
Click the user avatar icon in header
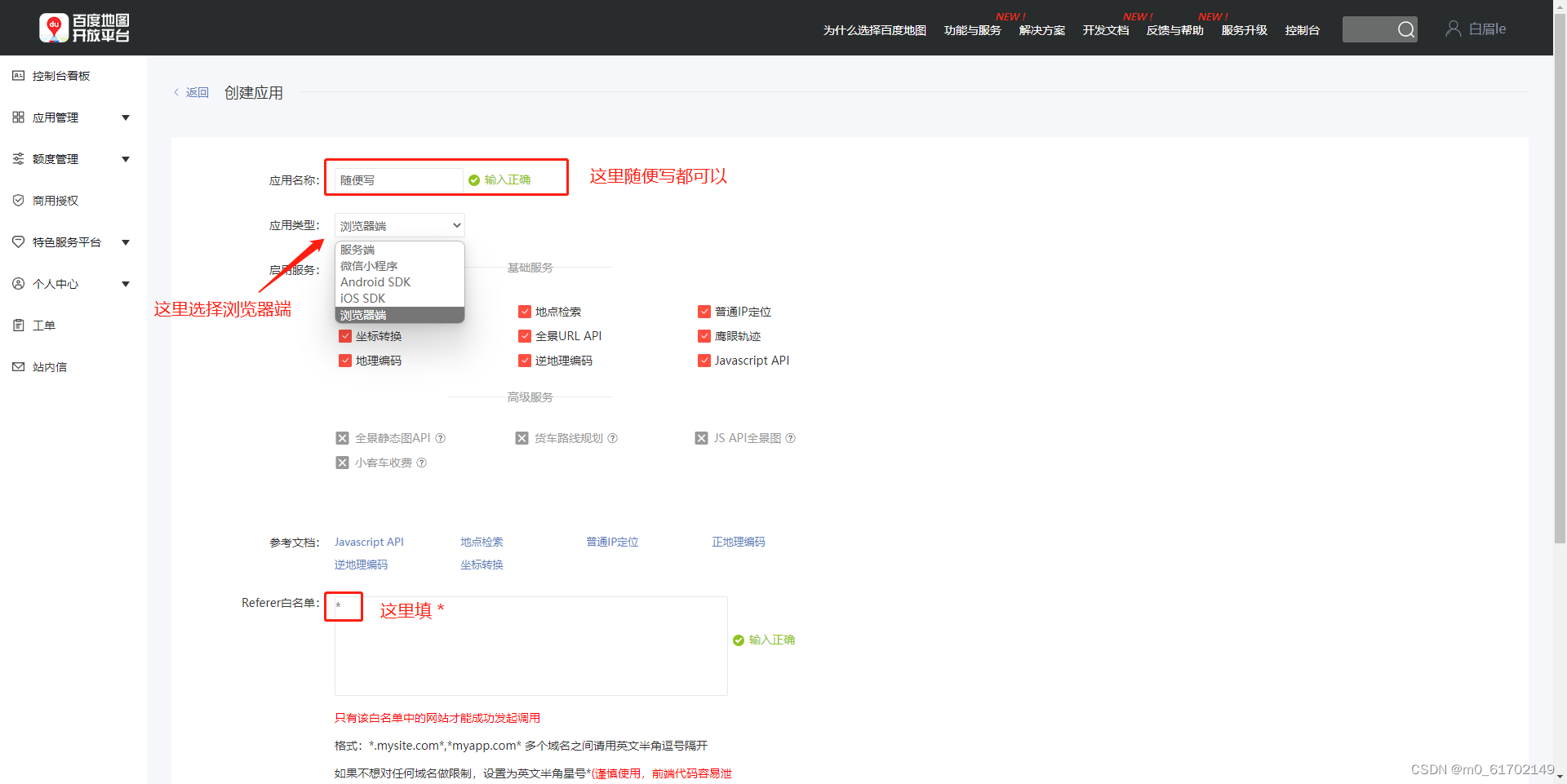tap(1453, 29)
